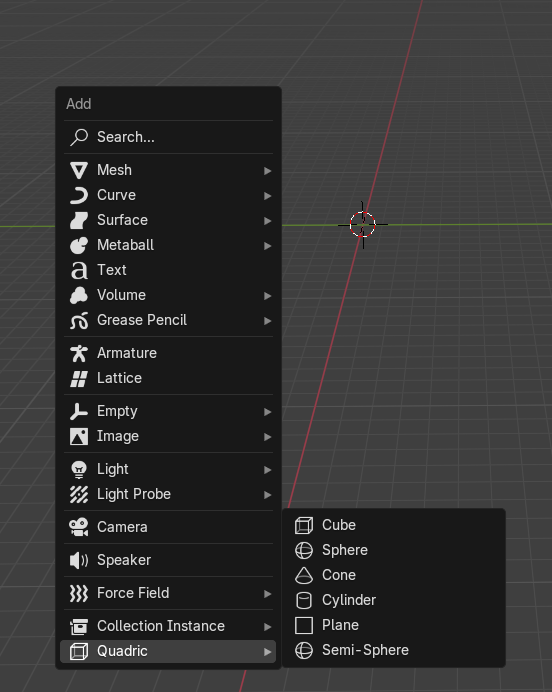Viewport: 552px width, 692px height.
Task: Add a Quadric Sphere
Action: (x=394, y=550)
